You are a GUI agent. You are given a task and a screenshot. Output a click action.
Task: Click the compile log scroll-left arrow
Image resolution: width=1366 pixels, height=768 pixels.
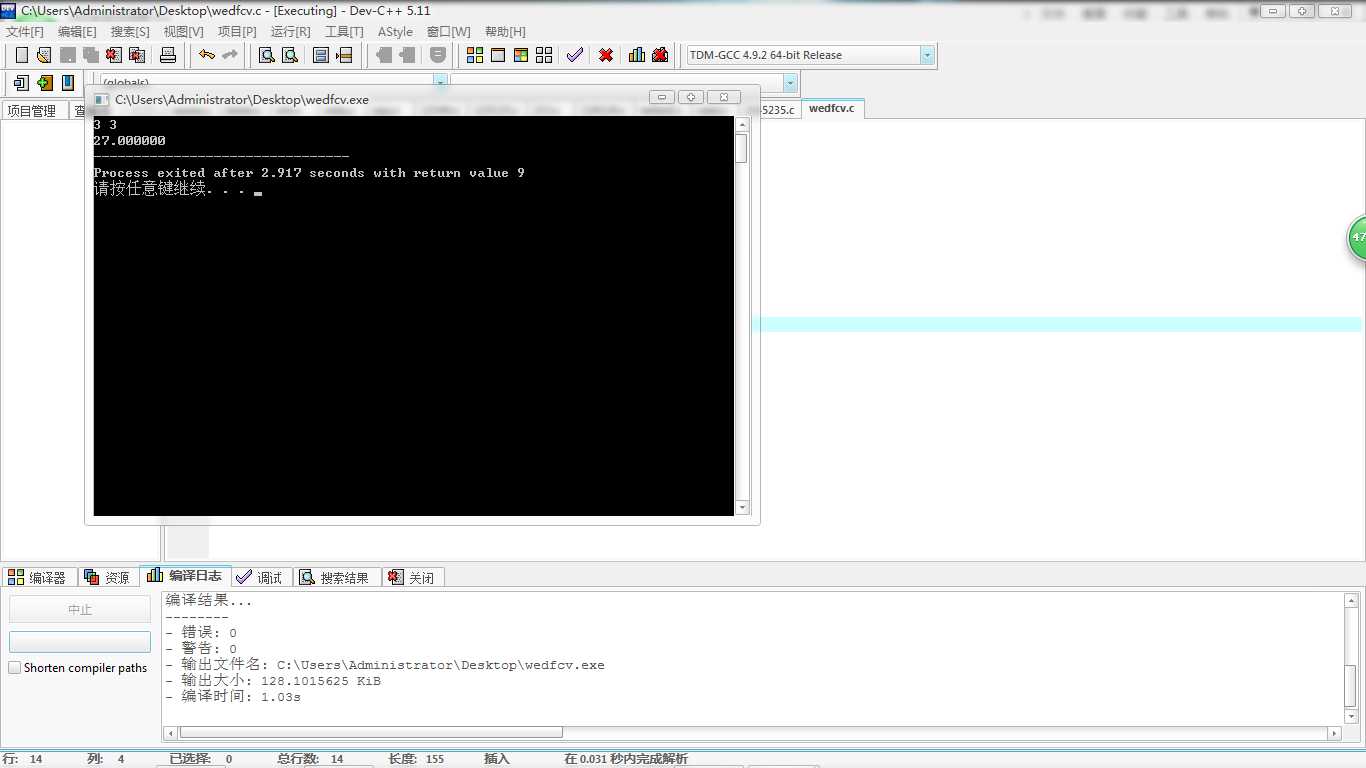click(x=171, y=732)
